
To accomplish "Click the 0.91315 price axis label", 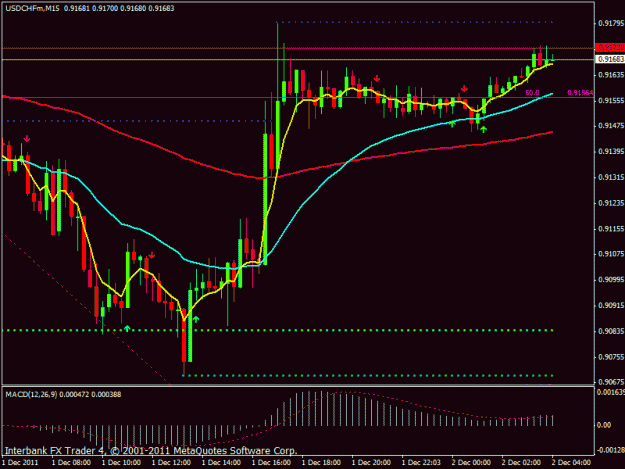I will (x=611, y=177).
